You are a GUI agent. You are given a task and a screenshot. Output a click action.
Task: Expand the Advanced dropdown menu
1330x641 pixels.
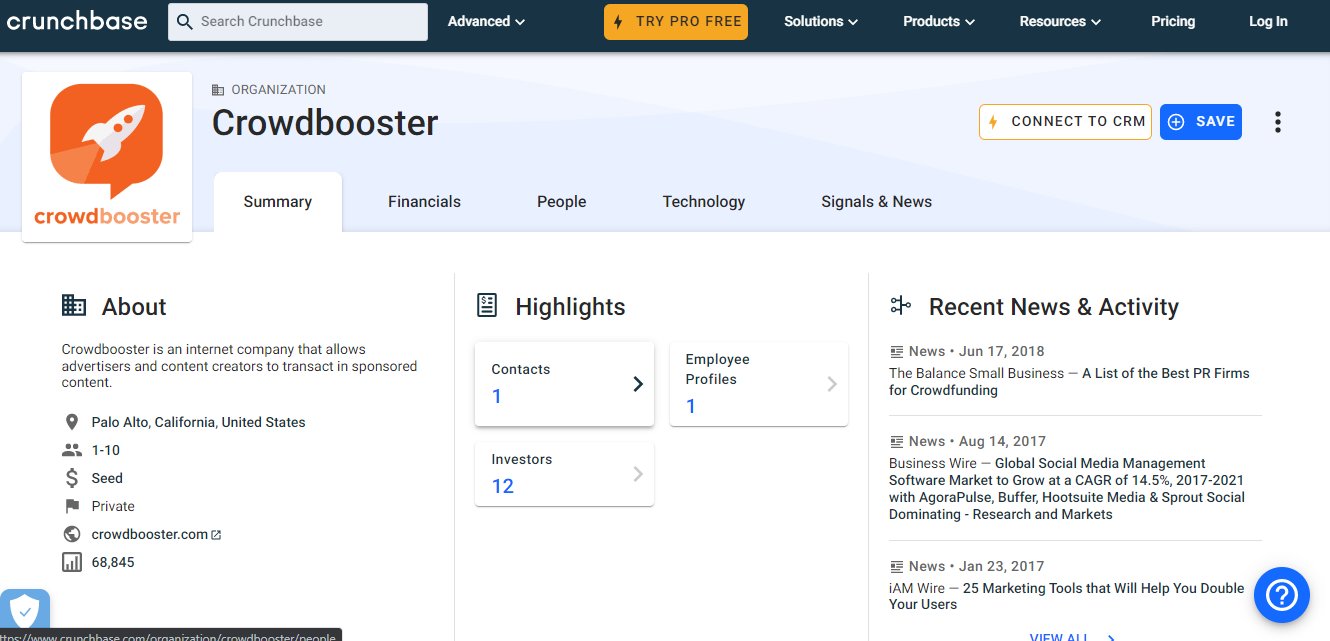click(486, 21)
